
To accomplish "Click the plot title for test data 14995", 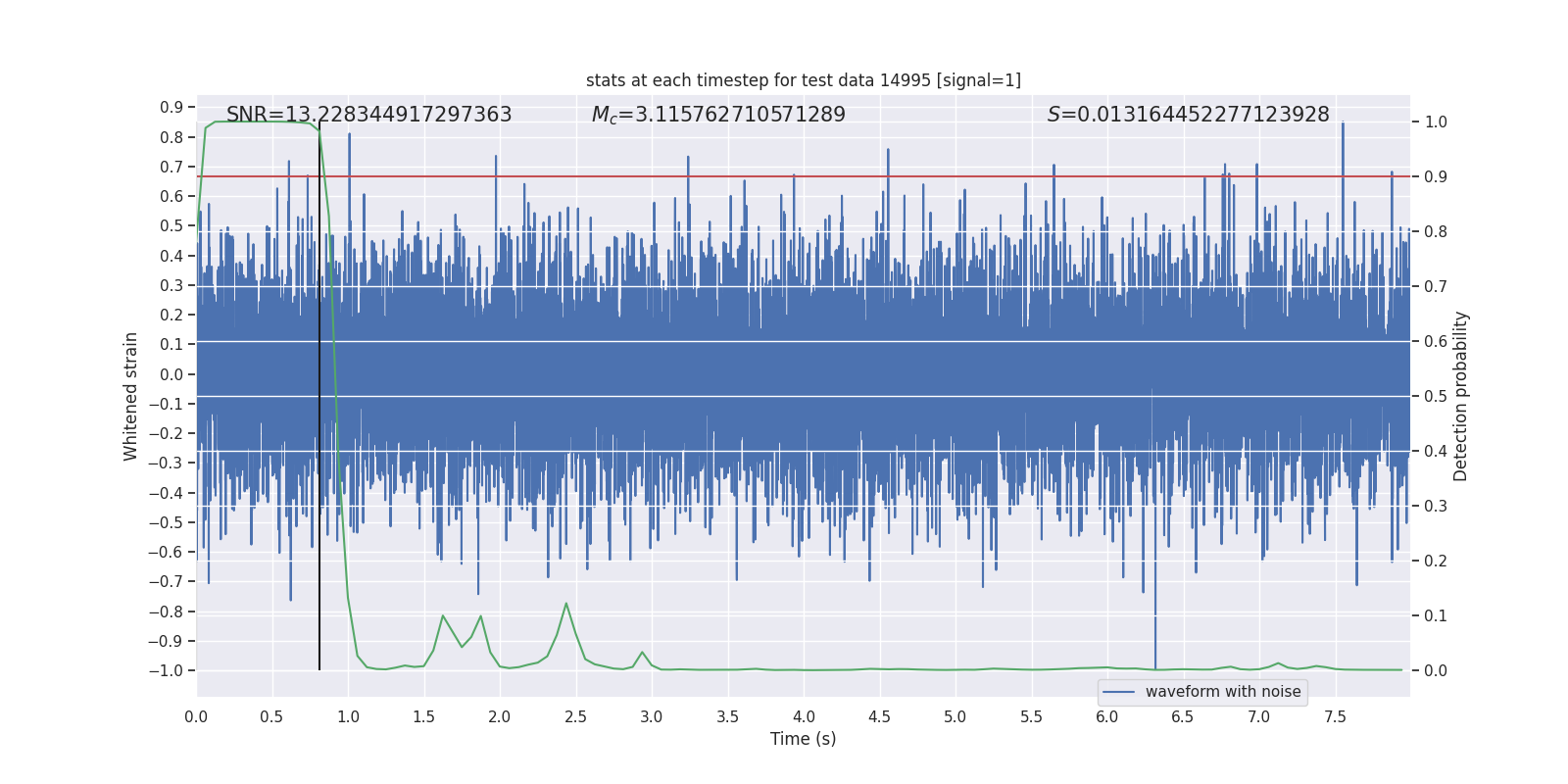I will [803, 80].
